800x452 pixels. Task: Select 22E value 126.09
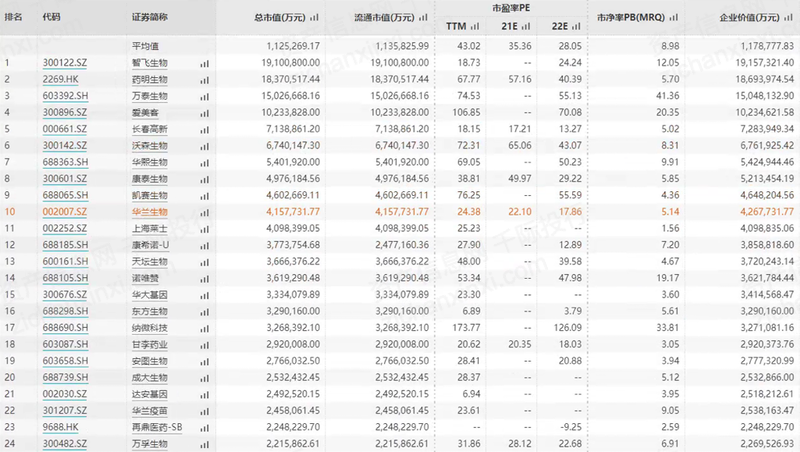click(x=567, y=328)
